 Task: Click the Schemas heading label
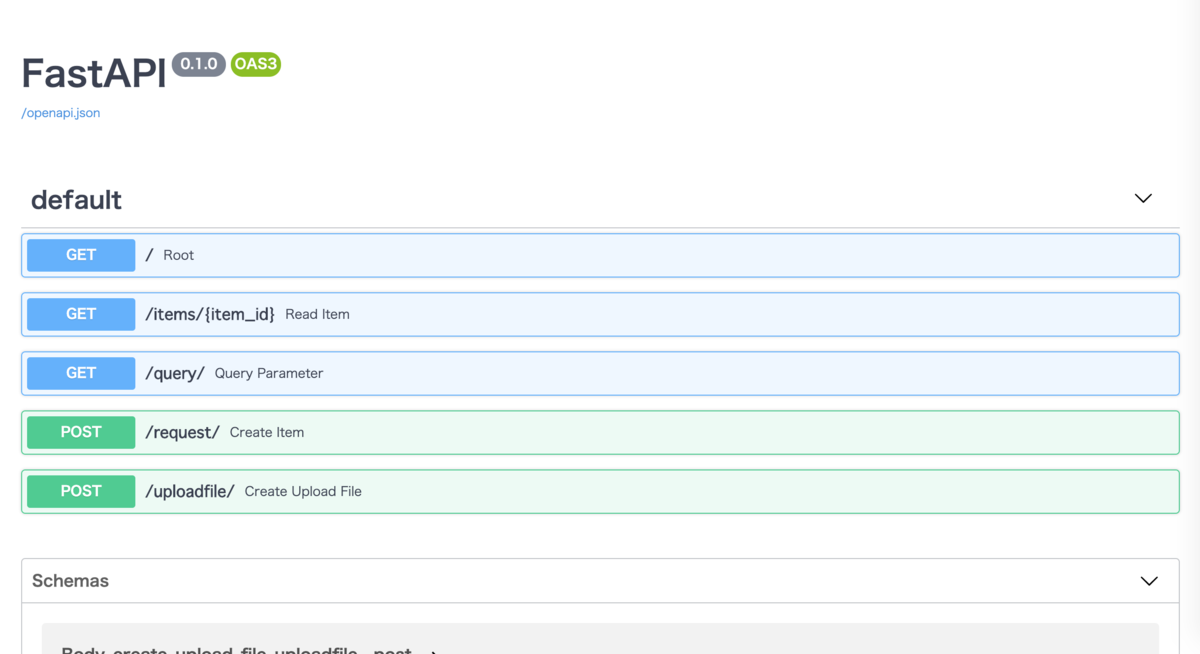(x=70, y=581)
